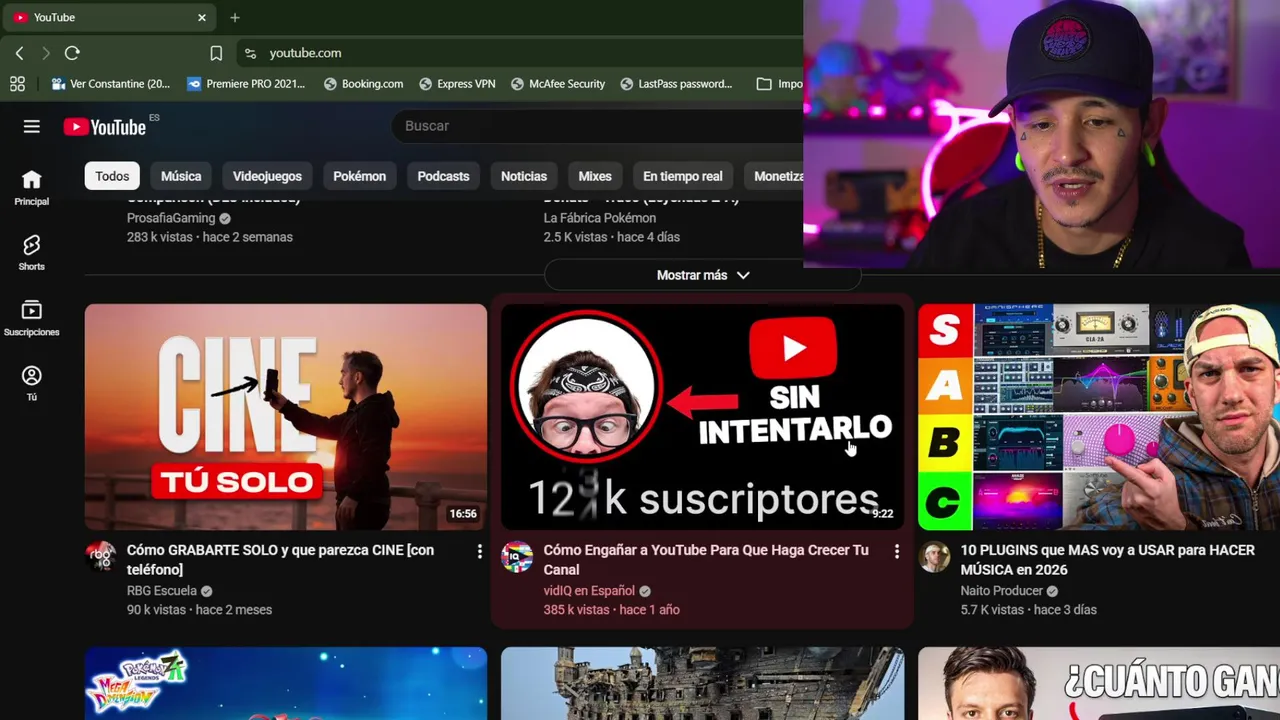Open new browser tab with plus
1280x720 pixels.
235,17
